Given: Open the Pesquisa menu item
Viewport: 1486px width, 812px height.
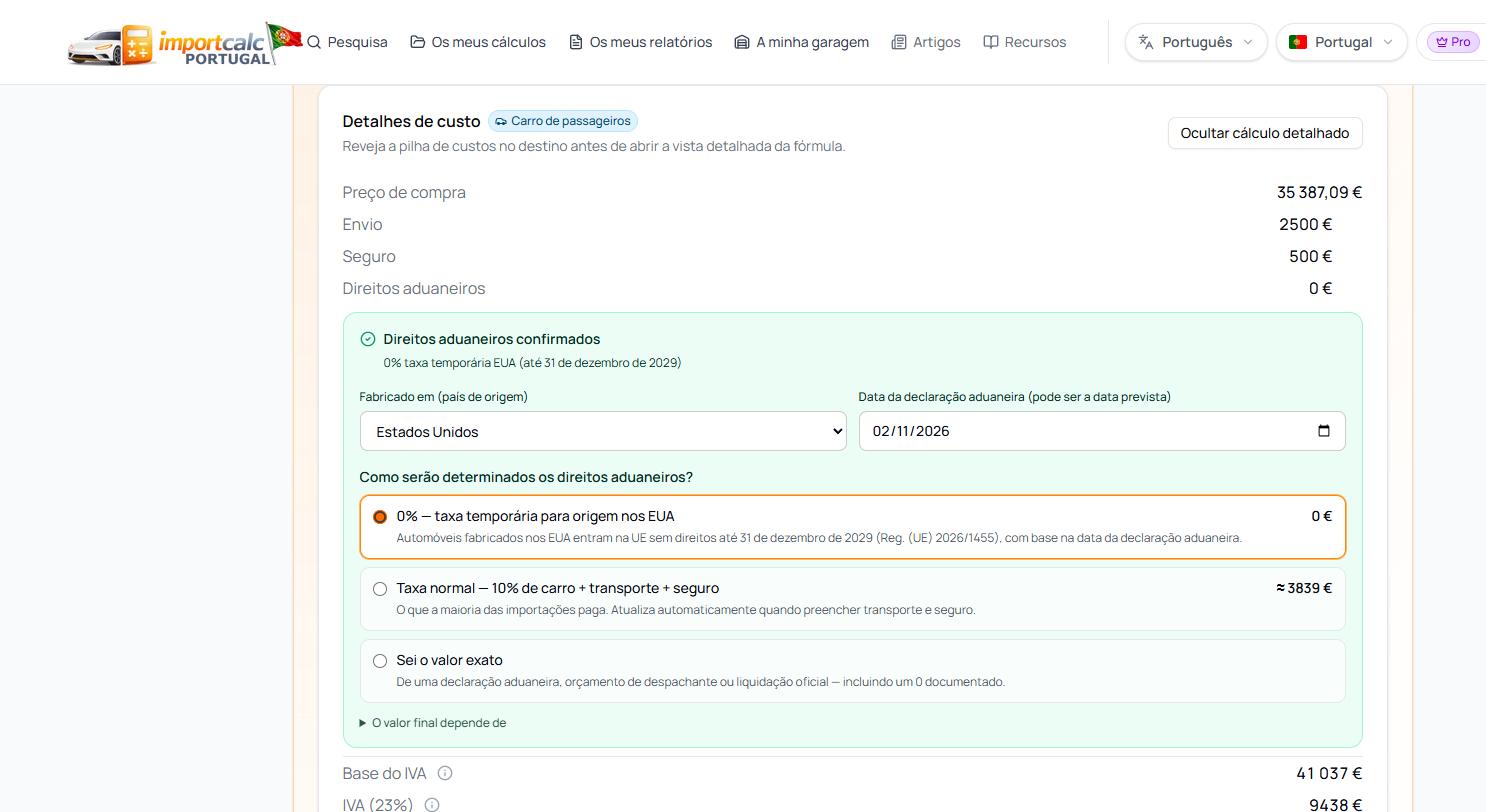Looking at the screenshot, I should tap(347, 42).
